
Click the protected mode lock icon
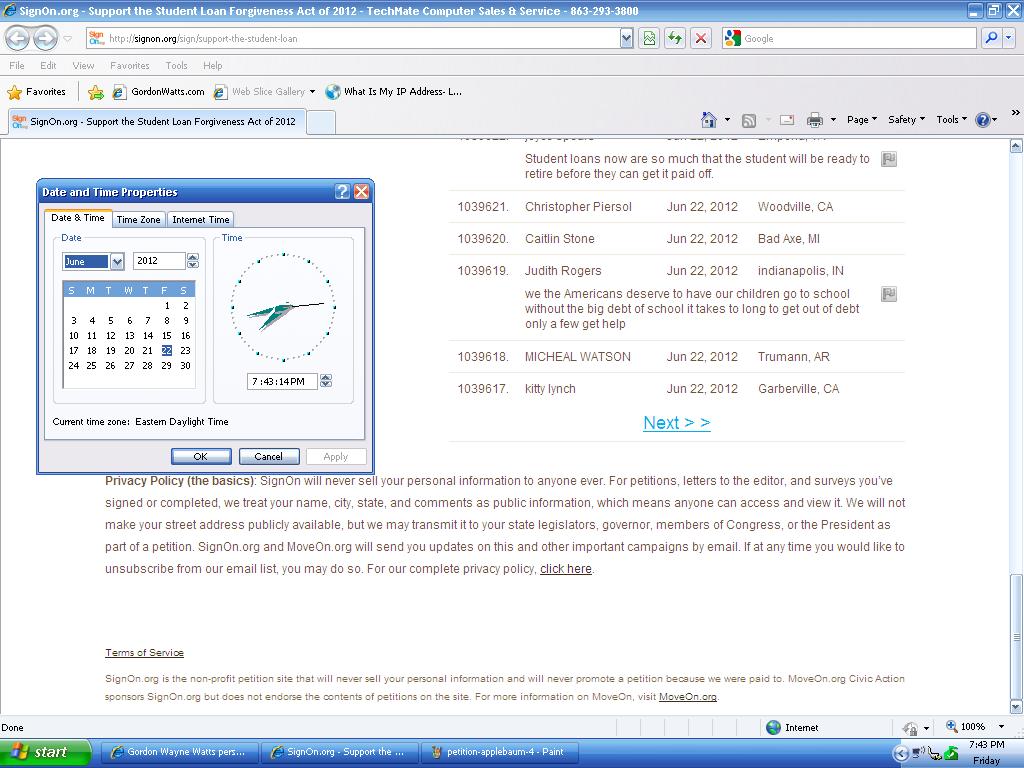tap(910, 728)
